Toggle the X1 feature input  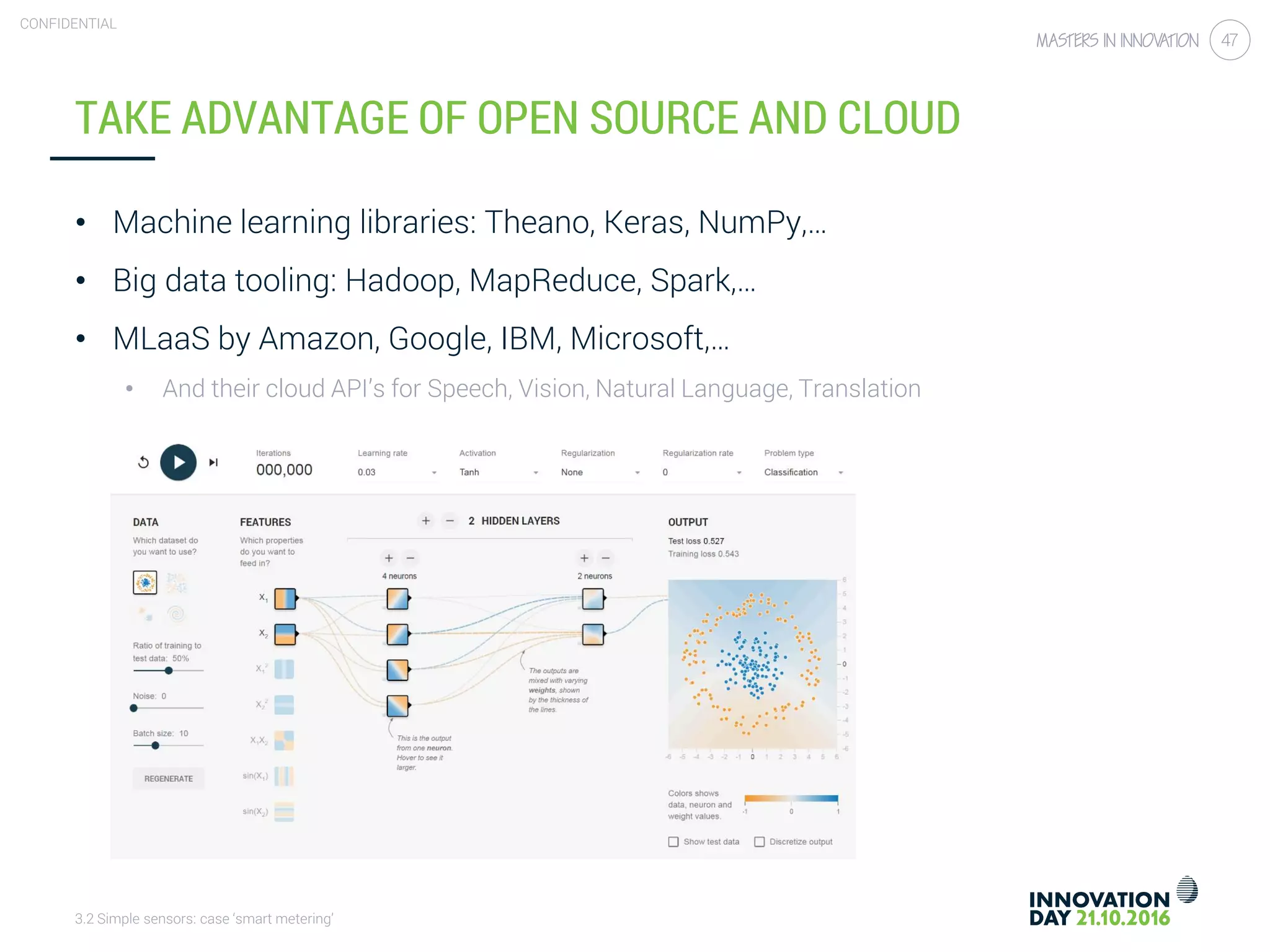click(285, 599)
